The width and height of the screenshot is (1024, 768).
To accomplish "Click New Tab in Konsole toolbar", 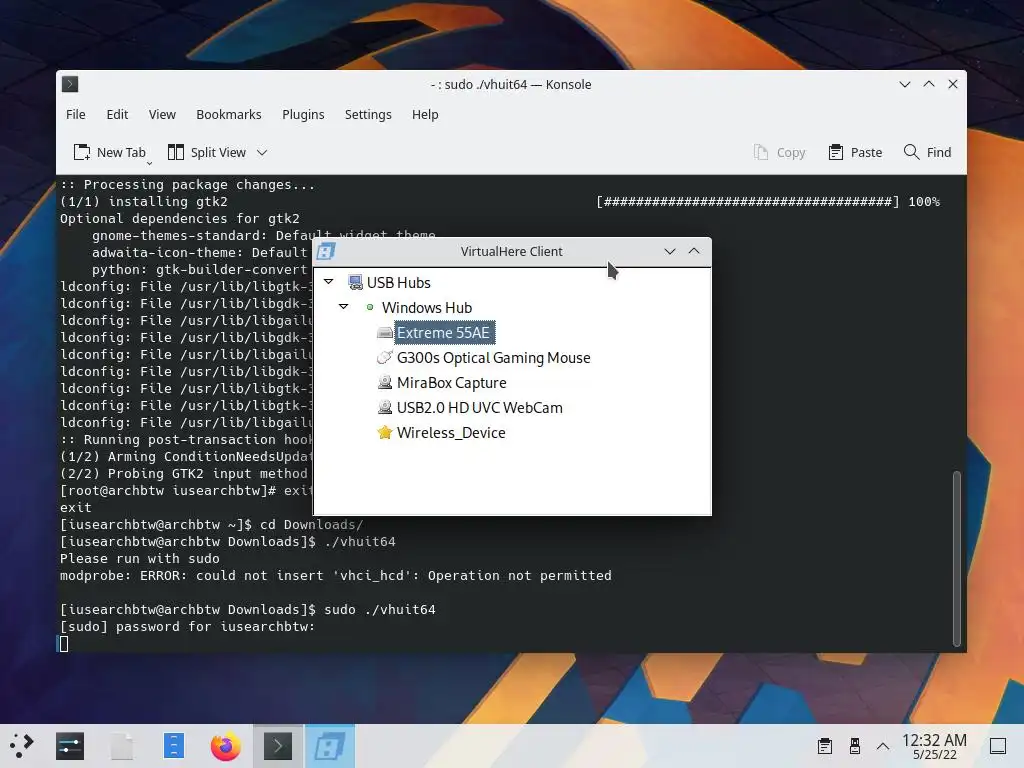I will 109,152.
